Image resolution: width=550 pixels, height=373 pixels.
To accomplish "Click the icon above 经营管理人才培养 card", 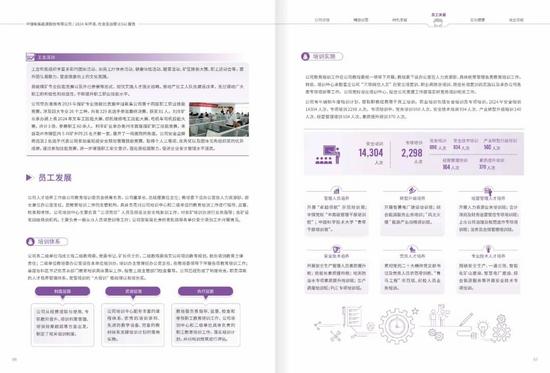I will pyautogui.click(x=488, y=191).
